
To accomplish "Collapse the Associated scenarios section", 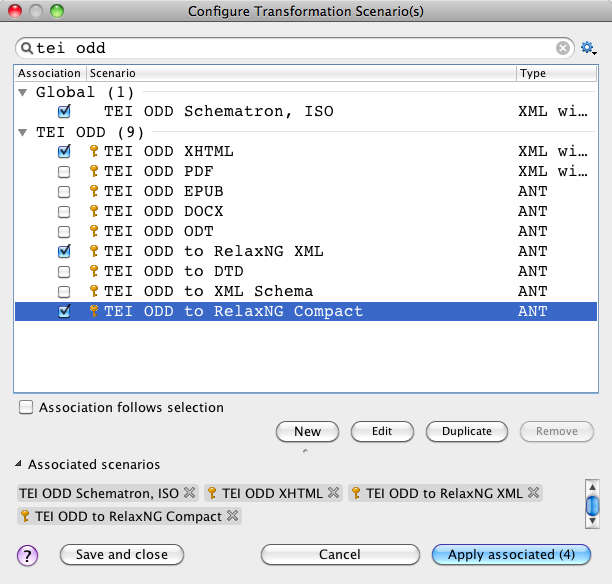I will (19, 465).
